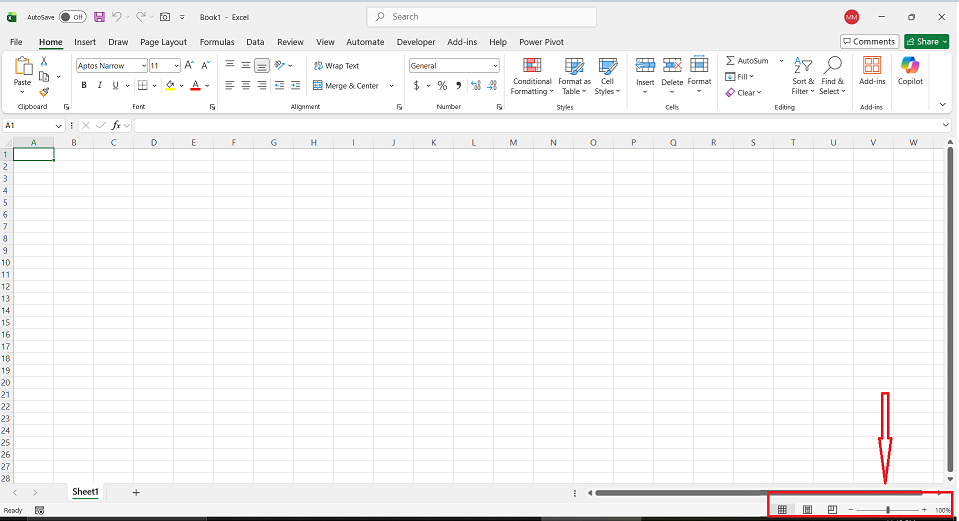Increase indent in Alignment group
This screenshot has height=521, width=959.
click(x=295, y=86)
